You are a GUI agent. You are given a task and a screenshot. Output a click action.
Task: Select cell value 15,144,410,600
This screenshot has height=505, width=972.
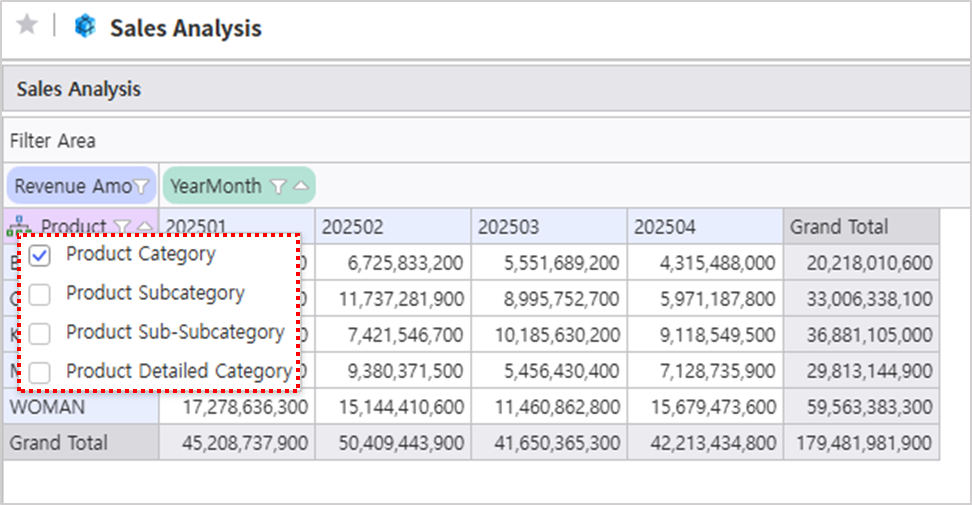(393, 406)
